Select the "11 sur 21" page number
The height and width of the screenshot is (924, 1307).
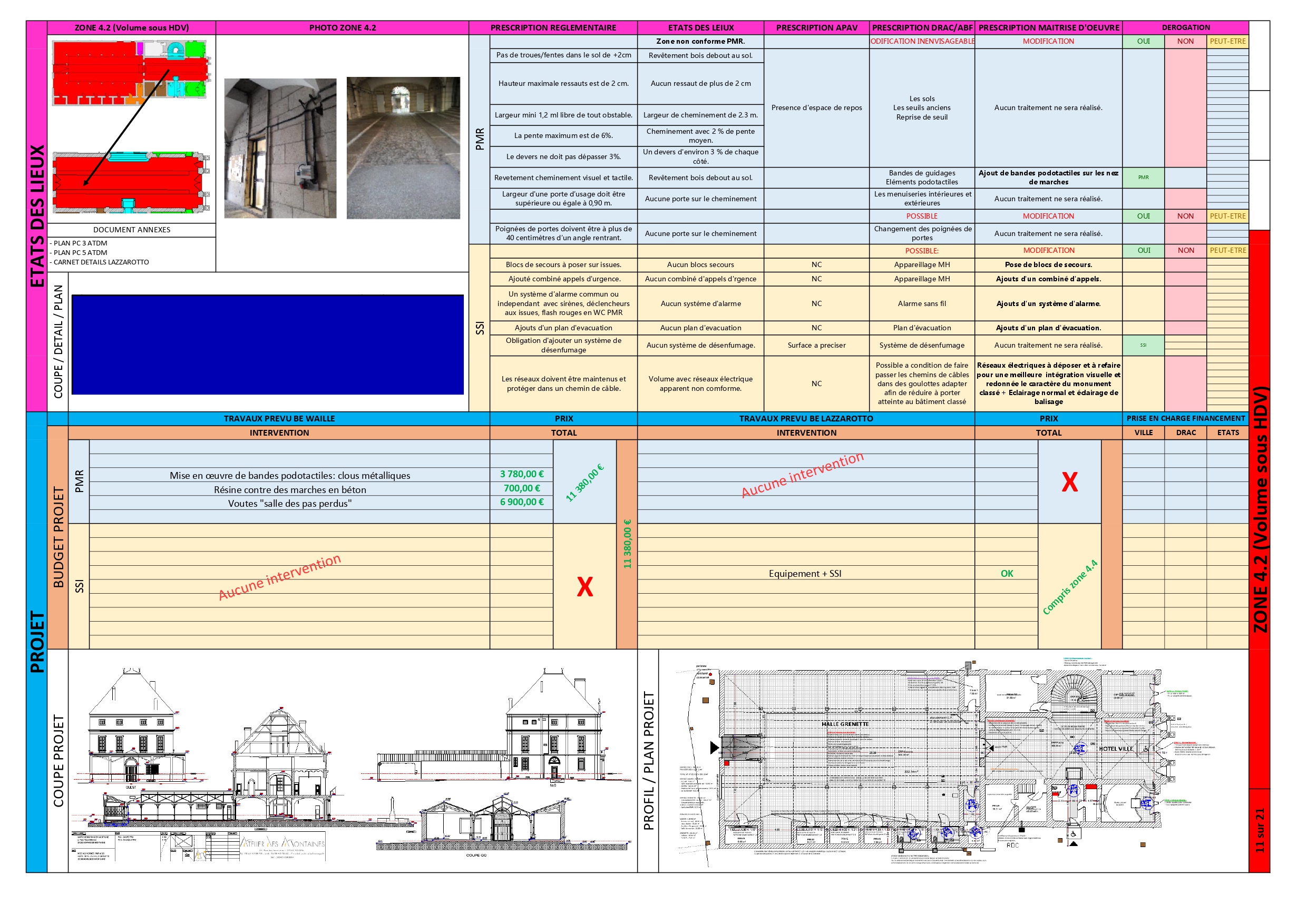click(x=1260, y=830)
